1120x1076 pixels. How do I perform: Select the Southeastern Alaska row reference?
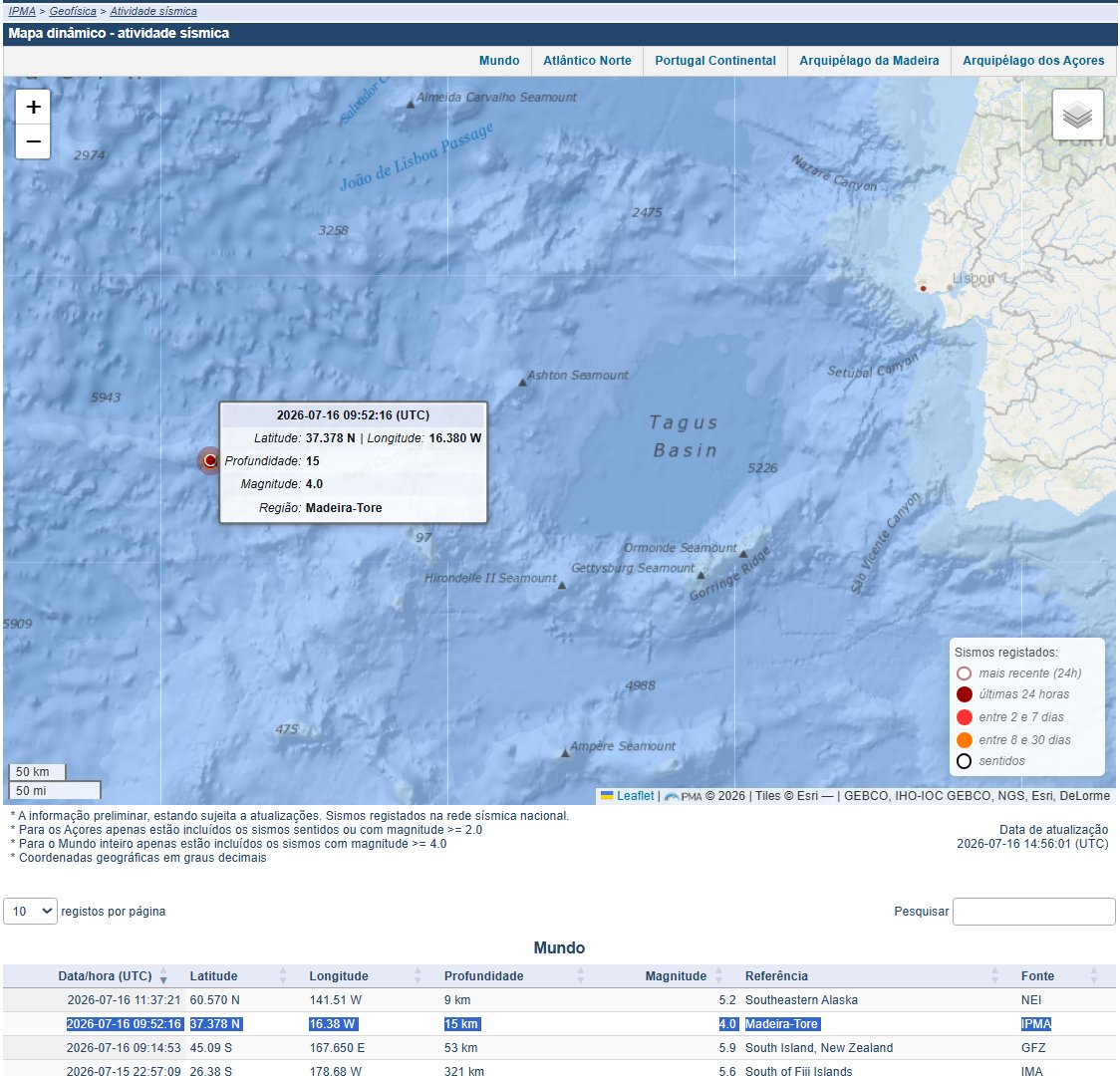coord(801,999)
